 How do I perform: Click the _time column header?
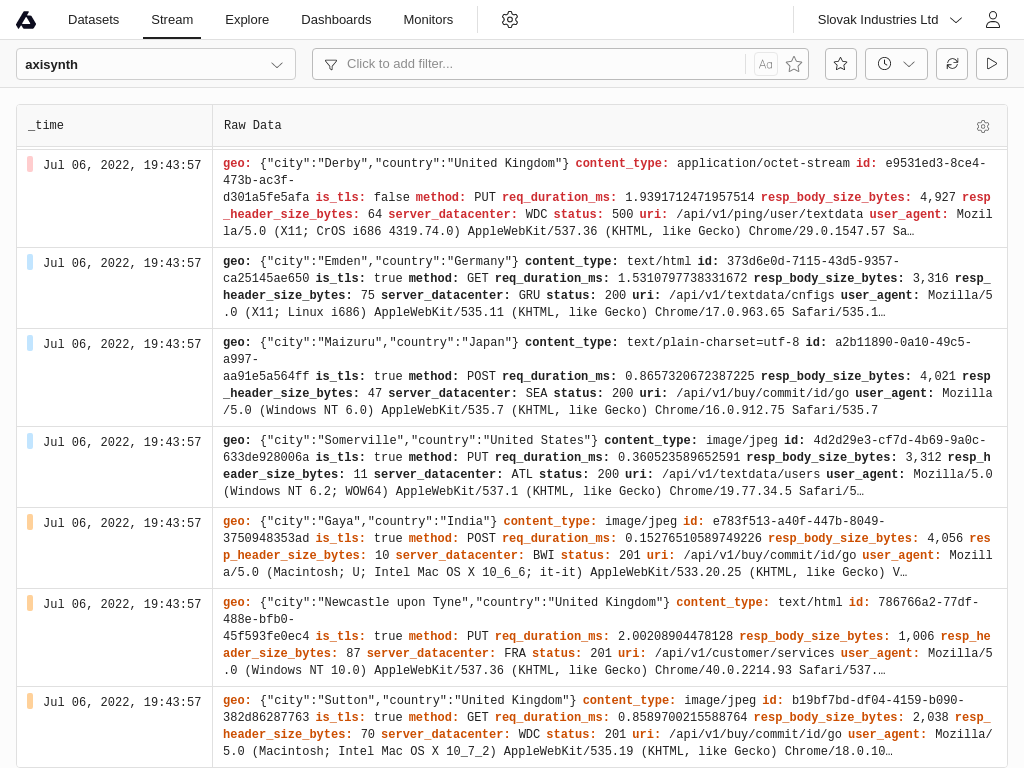click(x=46, y=126)
